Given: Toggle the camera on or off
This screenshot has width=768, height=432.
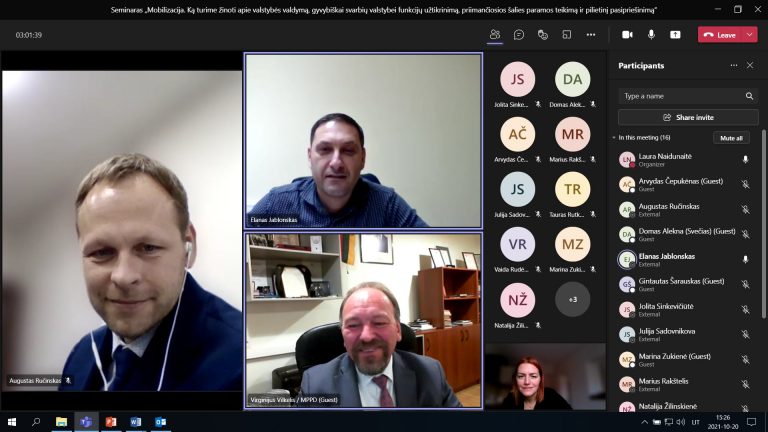Looking at the screenshot, I should [627, 35].
